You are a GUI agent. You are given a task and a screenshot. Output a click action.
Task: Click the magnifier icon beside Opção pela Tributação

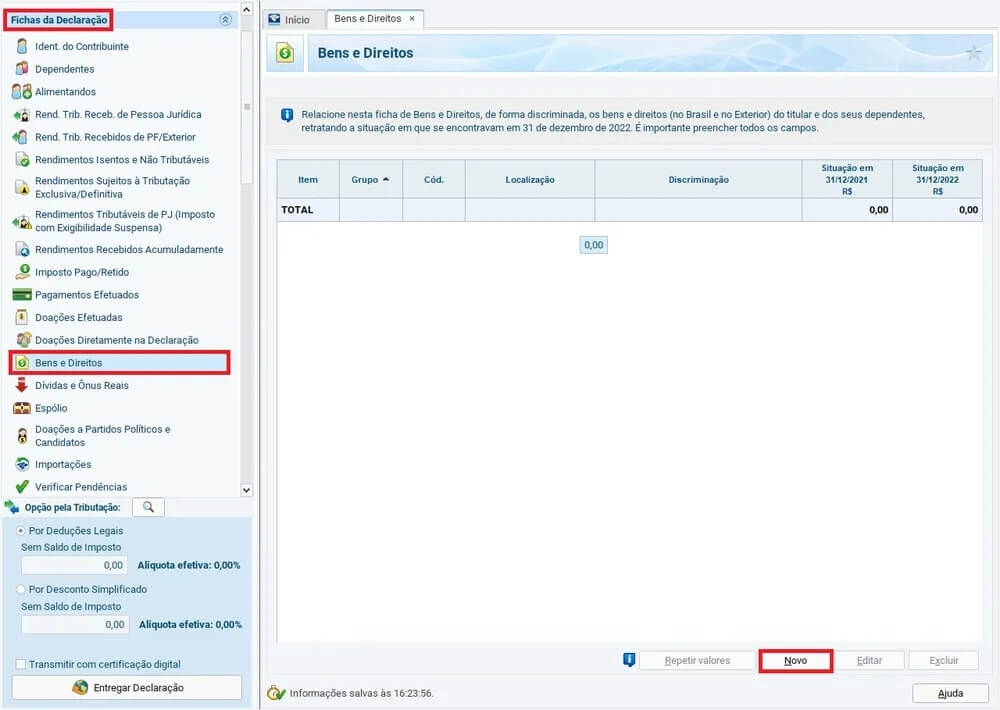point(148,507)
